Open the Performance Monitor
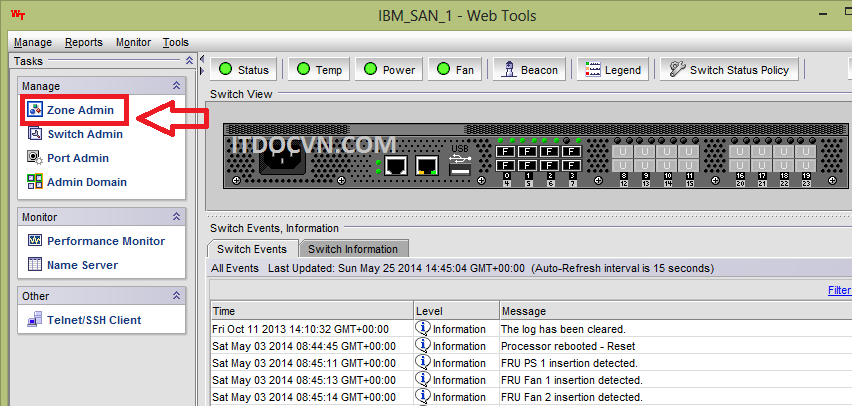This screenshot has height=406, width=852. [105, 241]
